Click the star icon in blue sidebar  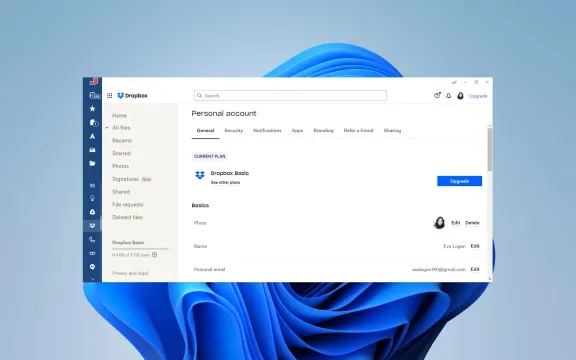tap(92, 108)
